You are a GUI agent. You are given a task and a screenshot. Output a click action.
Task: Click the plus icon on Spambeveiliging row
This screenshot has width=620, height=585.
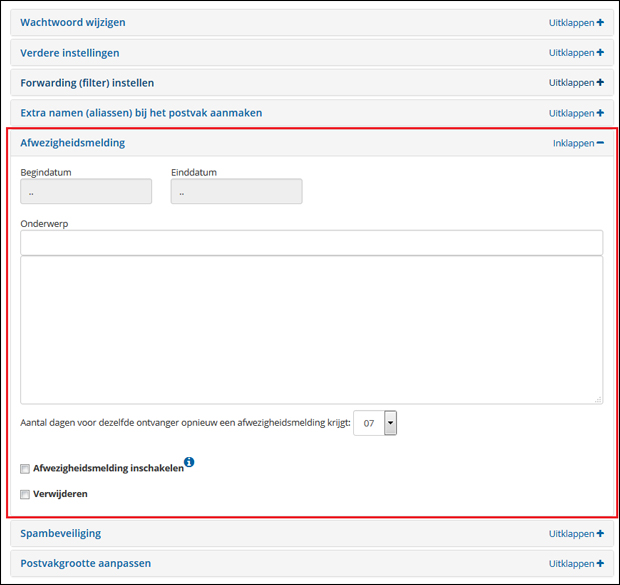pyautogui.click(x=600, y=534)
